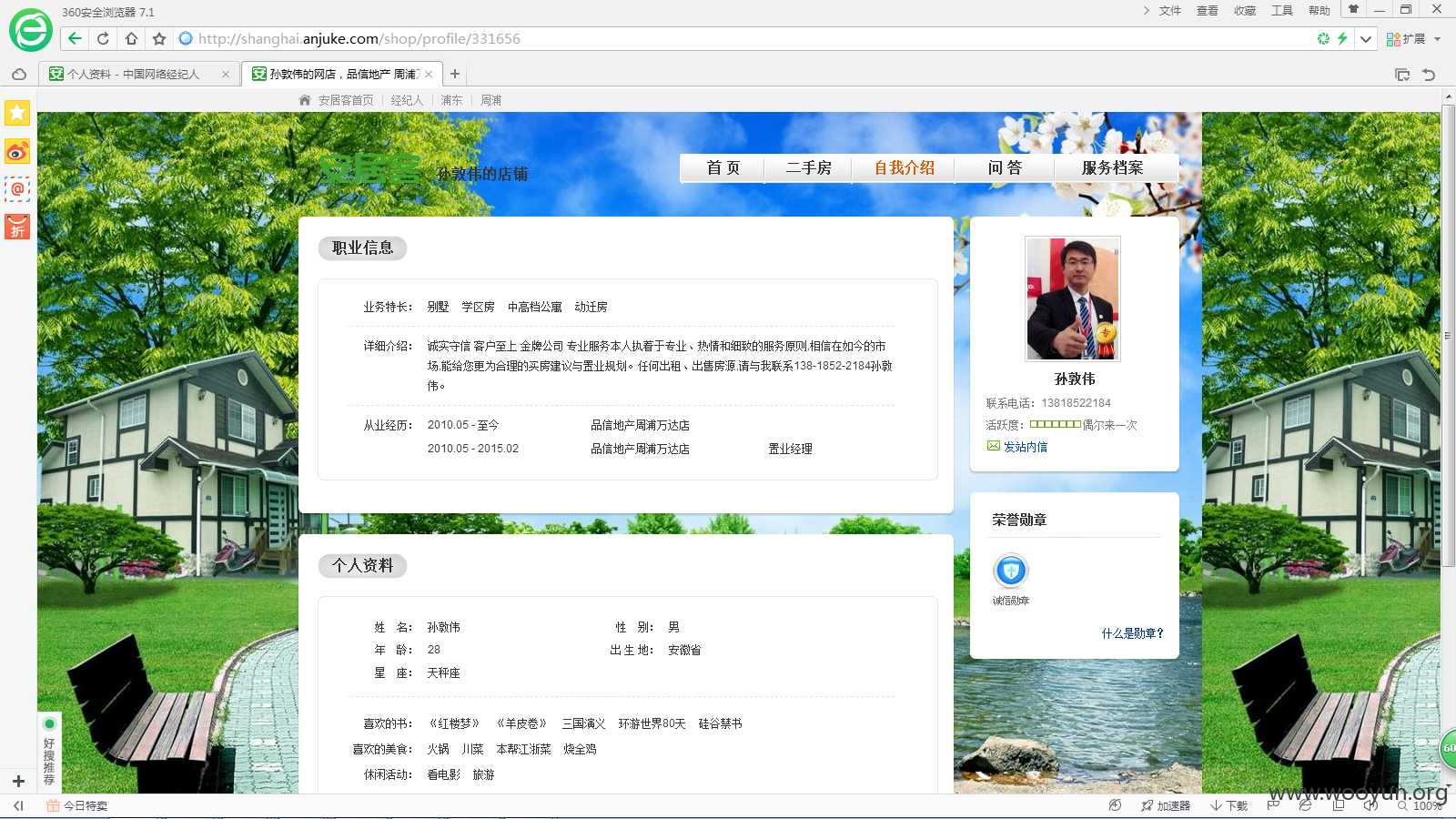Open 下载 downloads in the status bar
1456x819 pixels.
click(x=1228, y=805)
